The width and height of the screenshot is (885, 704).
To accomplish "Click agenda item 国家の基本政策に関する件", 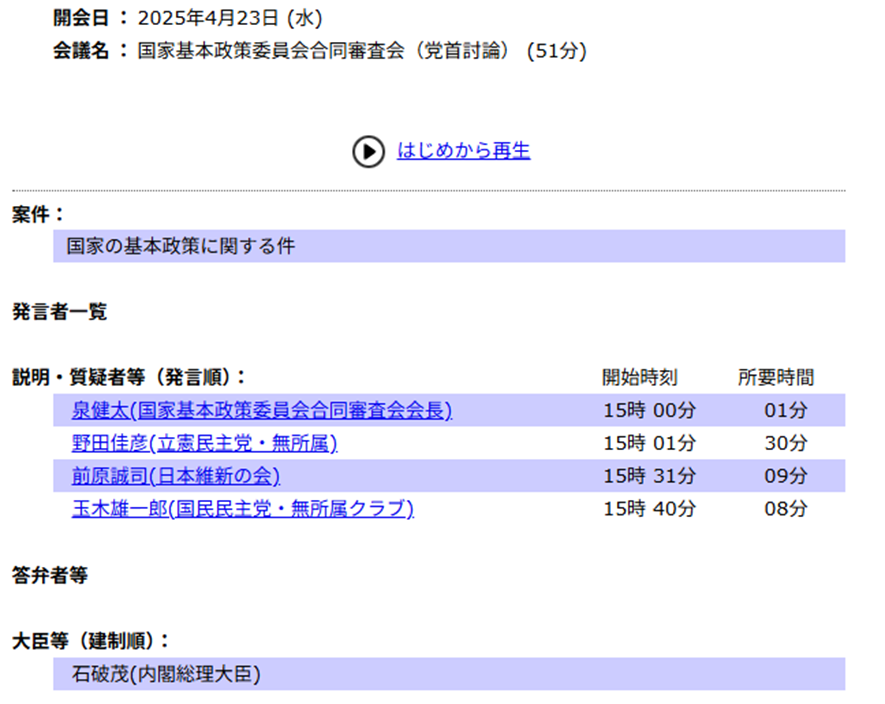I will [449, 246].
